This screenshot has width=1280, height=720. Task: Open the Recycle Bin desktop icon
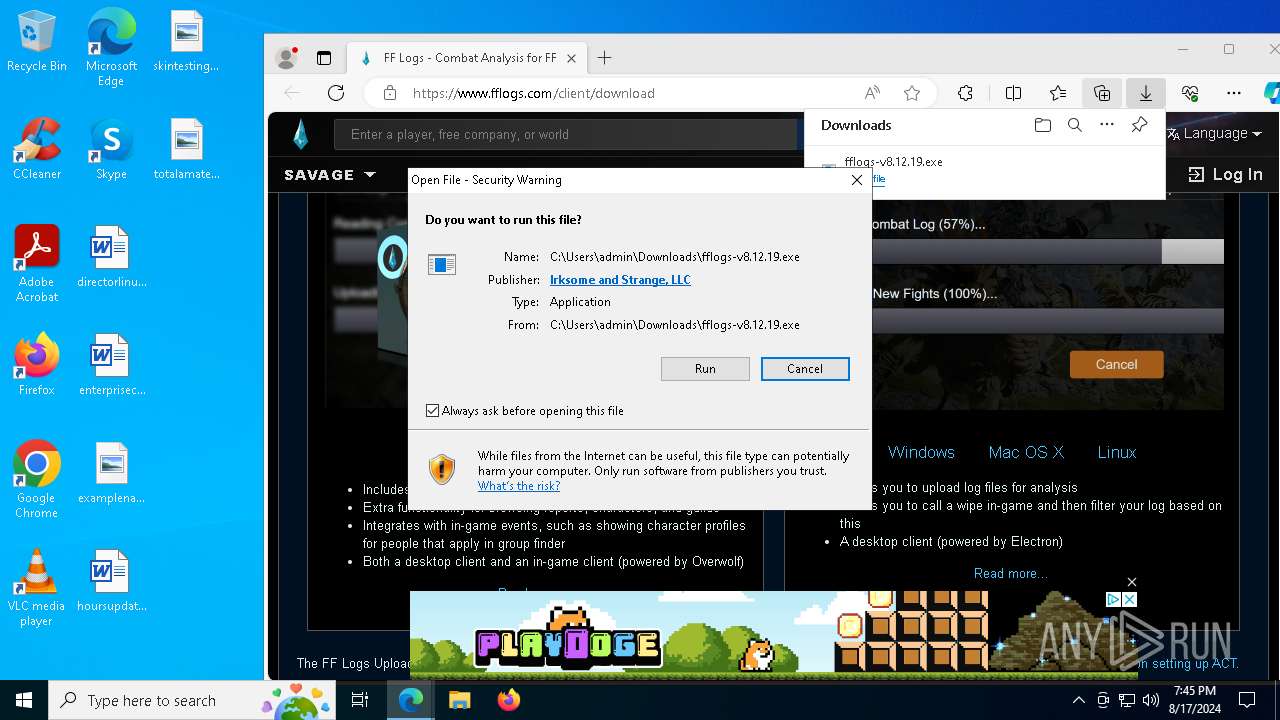pyautogui.click(x=37, y=42)
